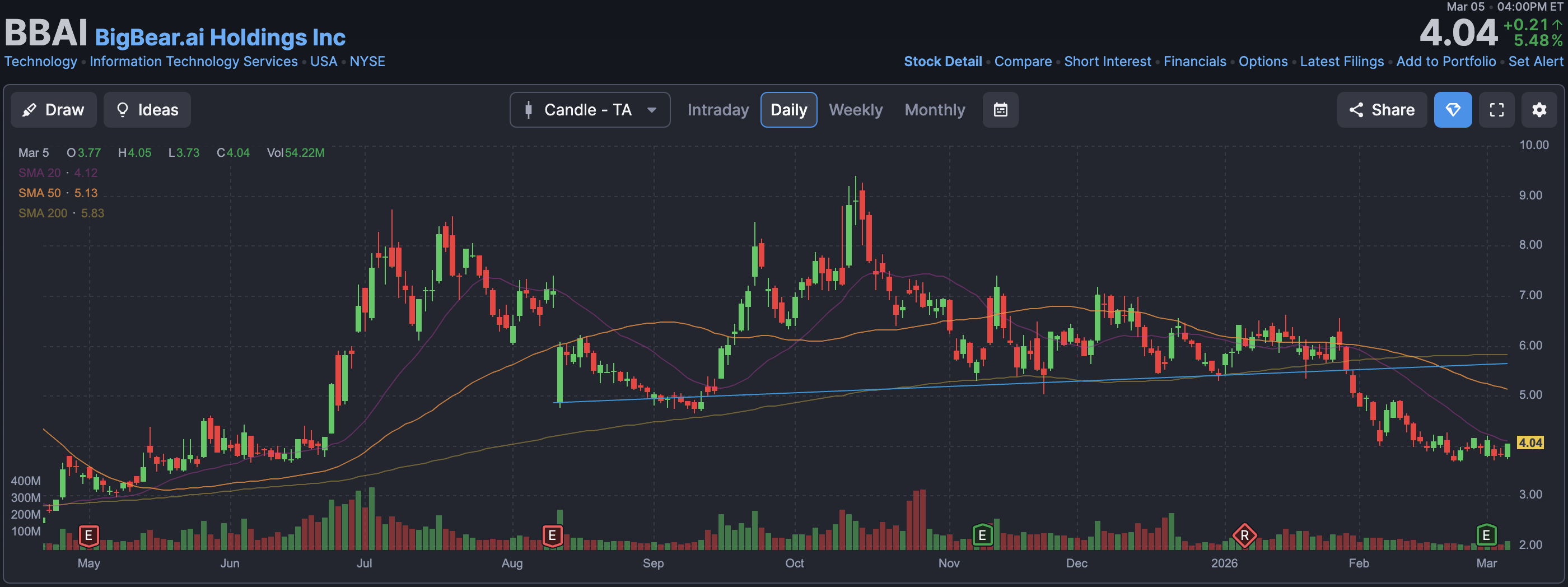1568x587 pixels.
Task: Open the Technology sector link
Action: [x=41, y=62]
